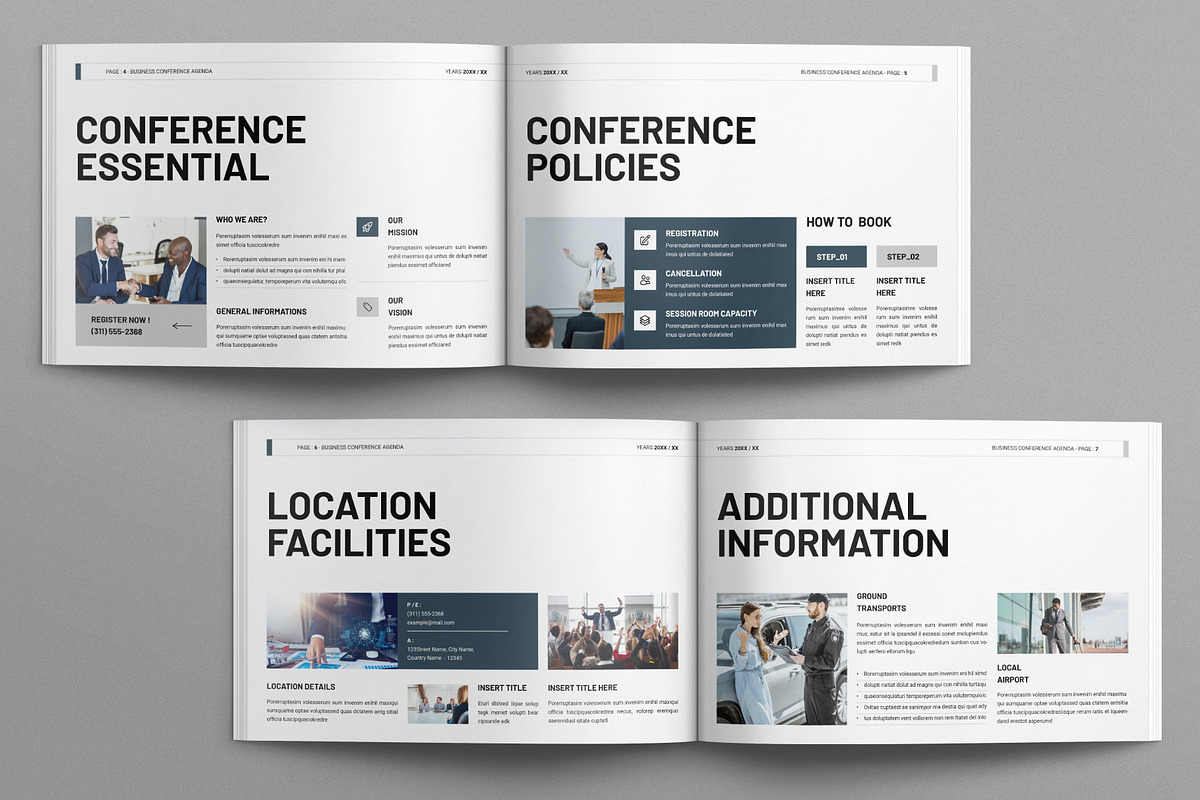Viewport: 1200px width, 800px height.
Task: Click the P / E : contact label
Action: coord(415,605)
